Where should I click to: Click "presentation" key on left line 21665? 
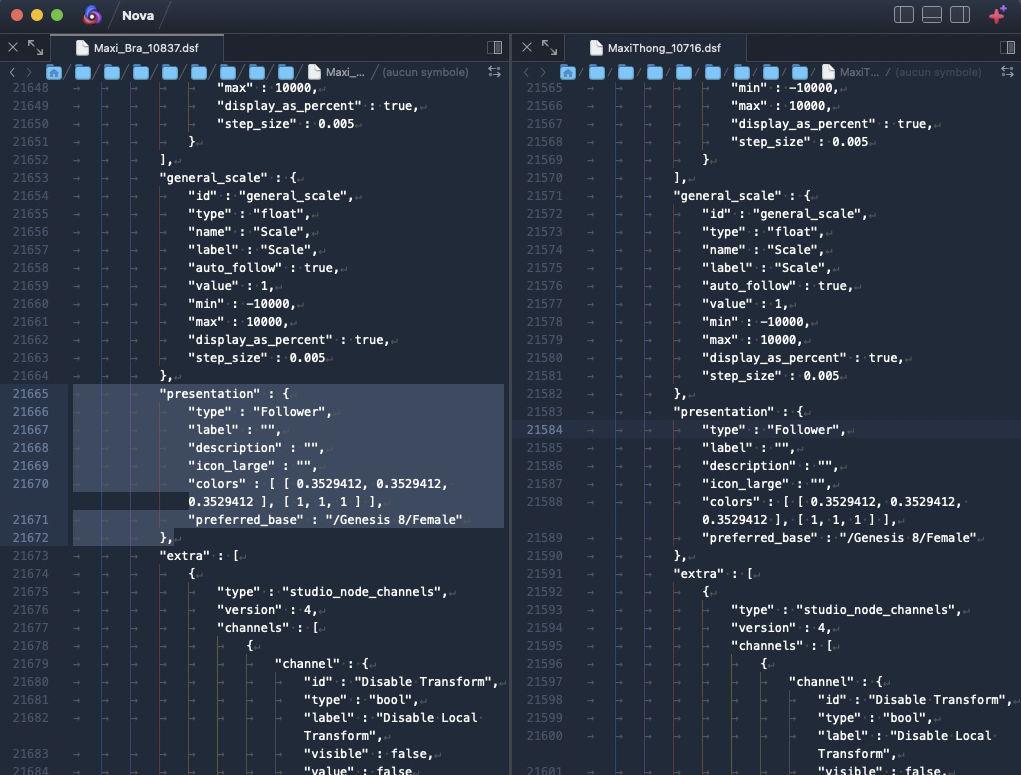click(210, 393)
